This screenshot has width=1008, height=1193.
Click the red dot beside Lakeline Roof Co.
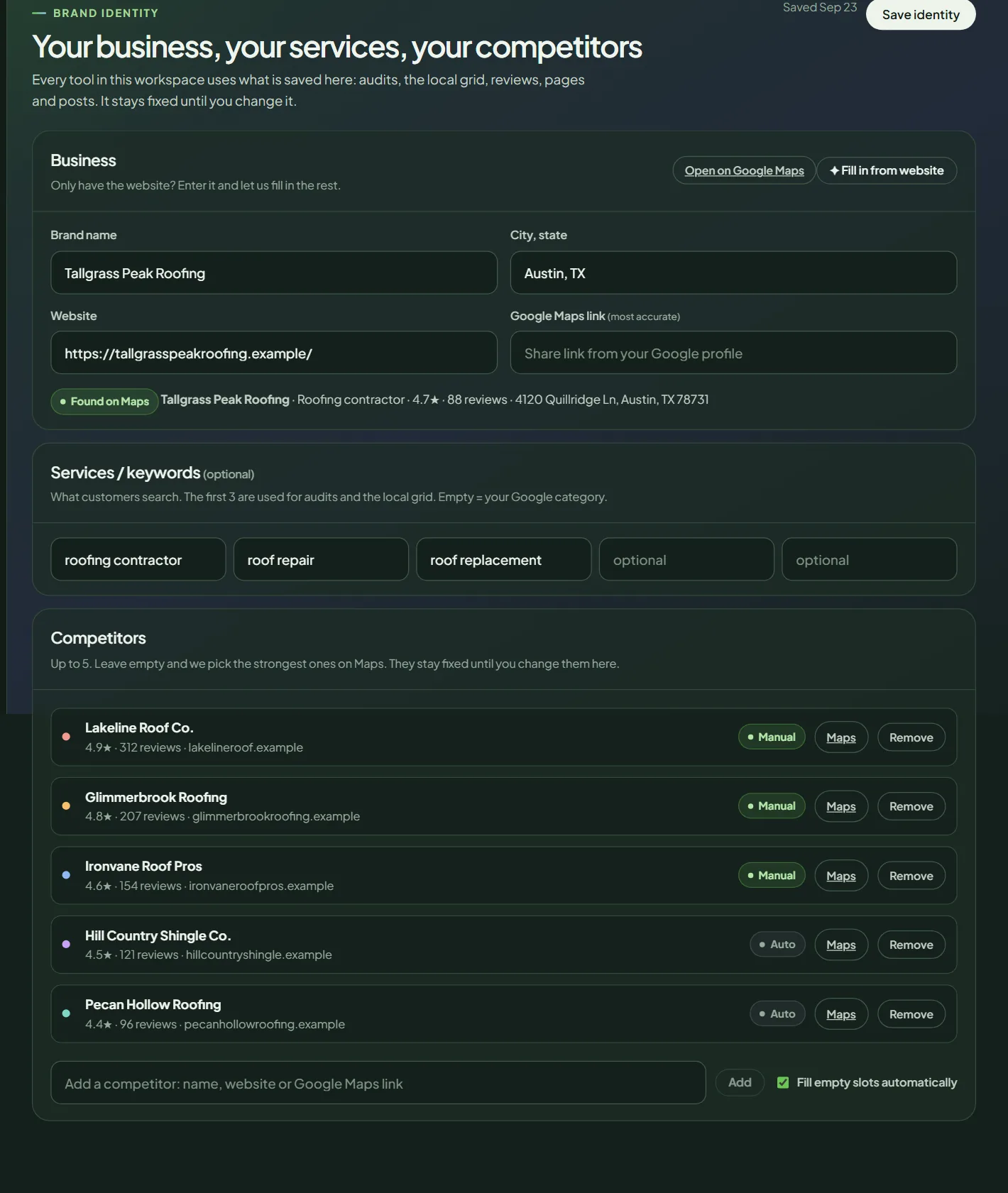66,737
